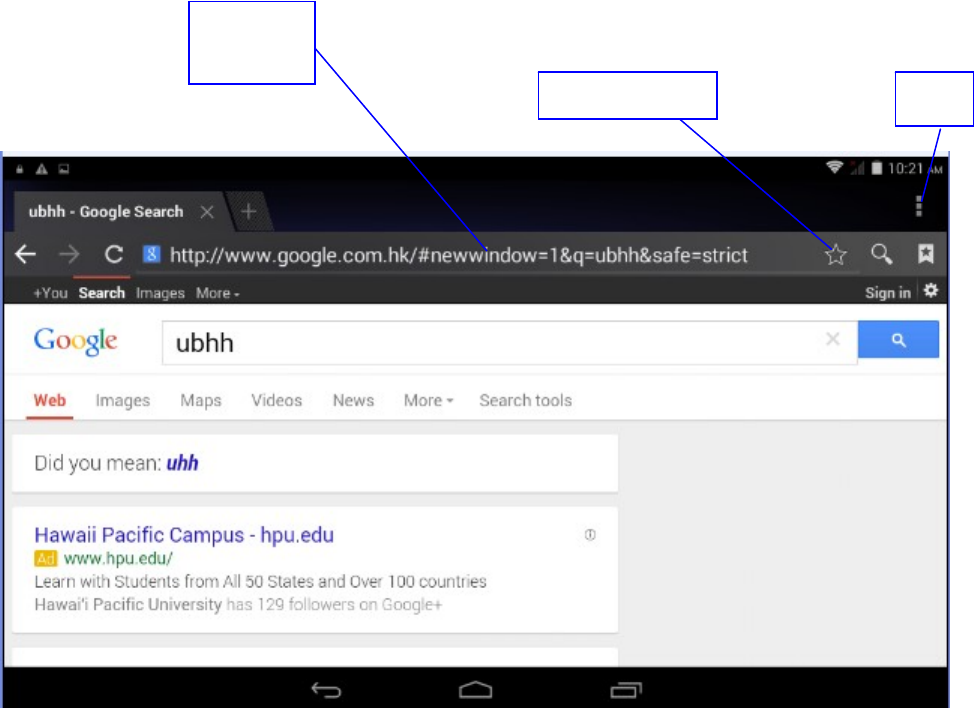974x708 pixels.
Task: Tap the Google logo
Action: tap(75, 341)
